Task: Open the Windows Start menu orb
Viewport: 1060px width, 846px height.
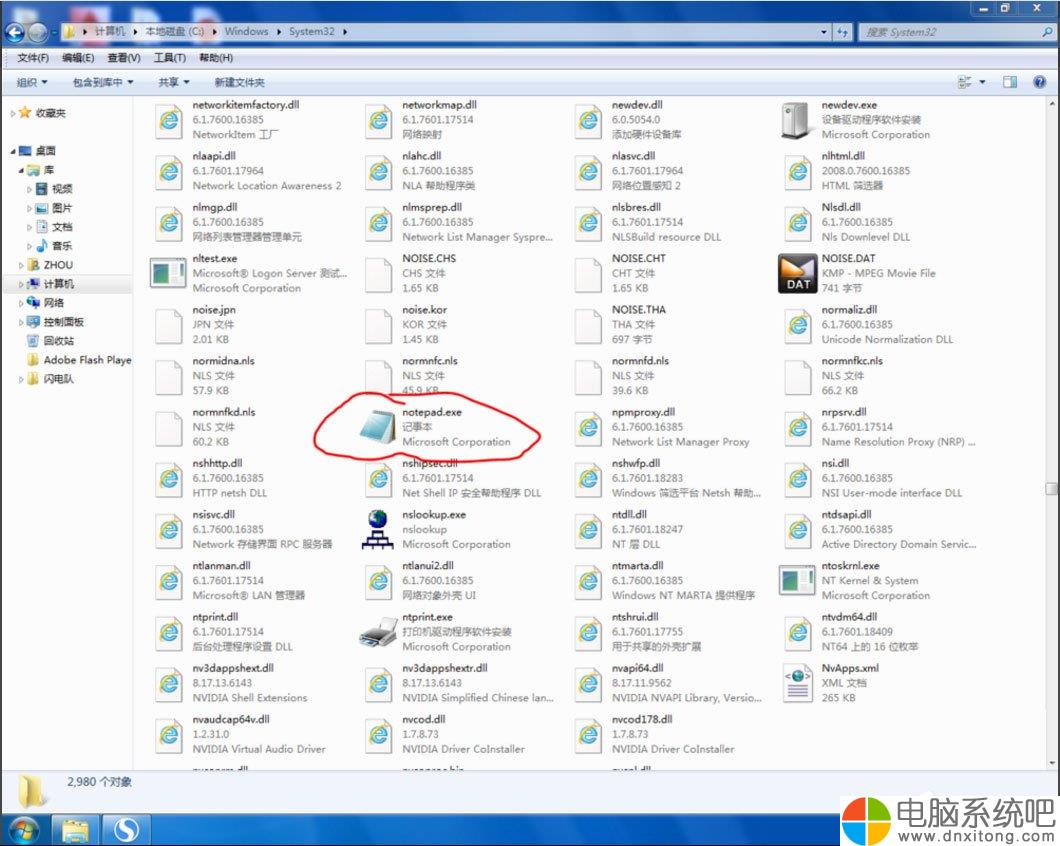Action: [x=24, y=829]
